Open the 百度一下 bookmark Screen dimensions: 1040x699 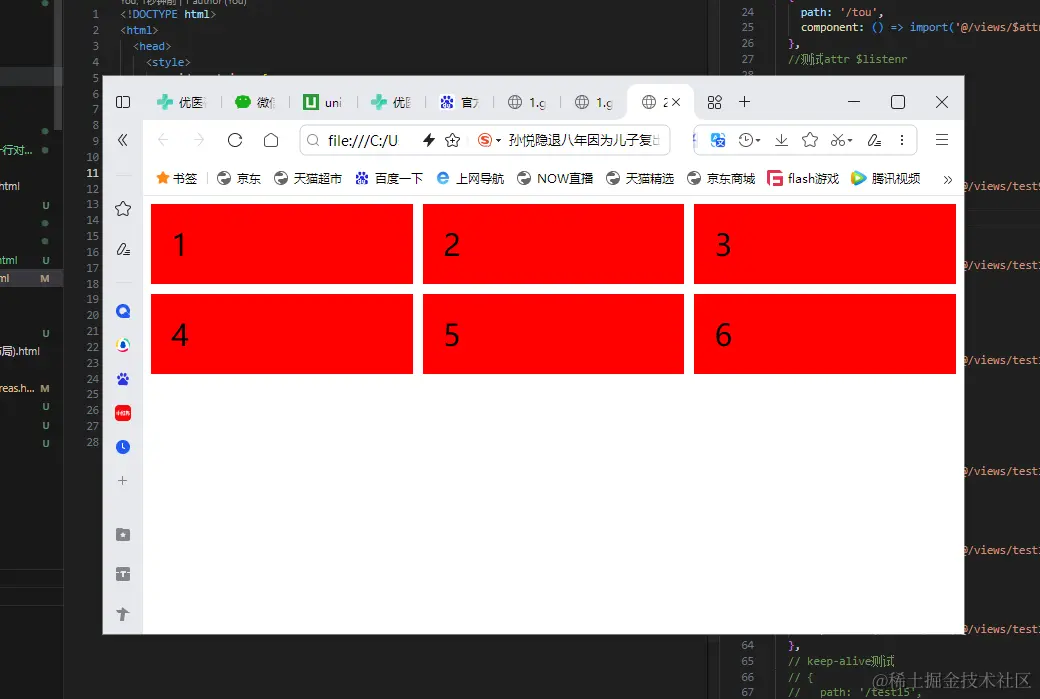[x=389, y=178]
